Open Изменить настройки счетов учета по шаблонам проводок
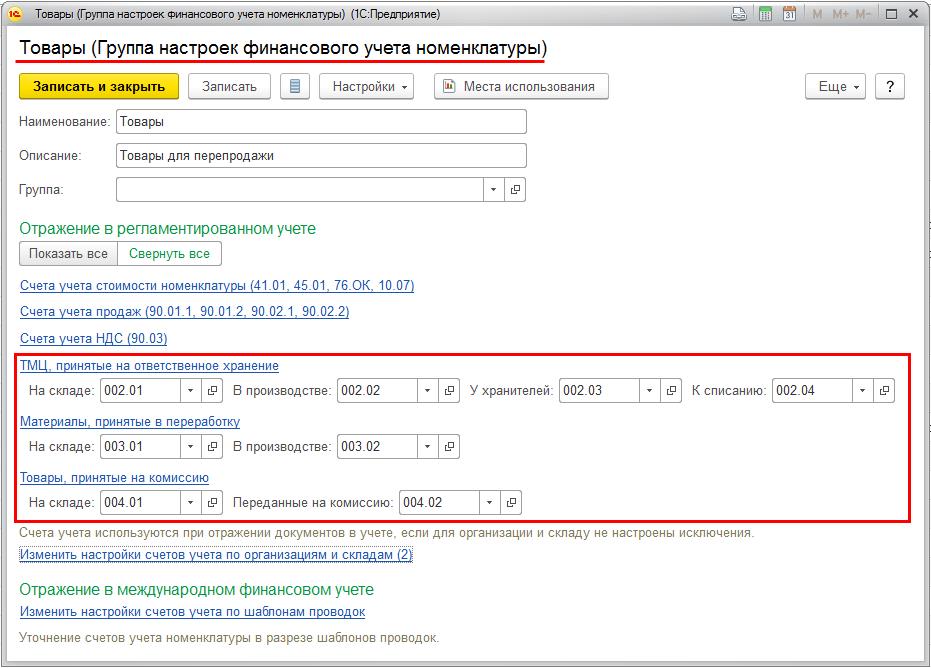 click(192, 612)
